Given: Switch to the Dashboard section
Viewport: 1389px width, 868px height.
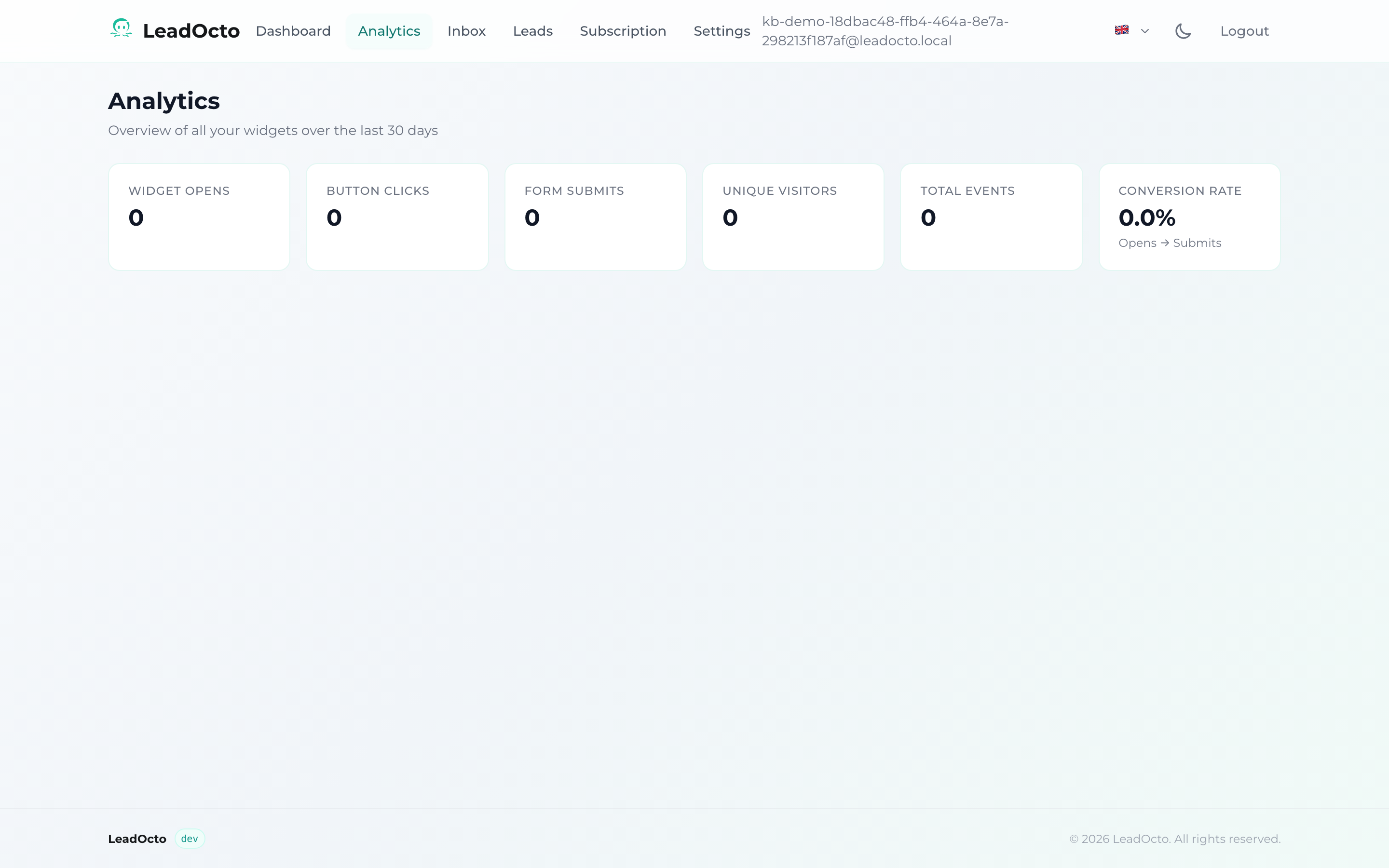Looking at the screenshot, I should point(293,30).
